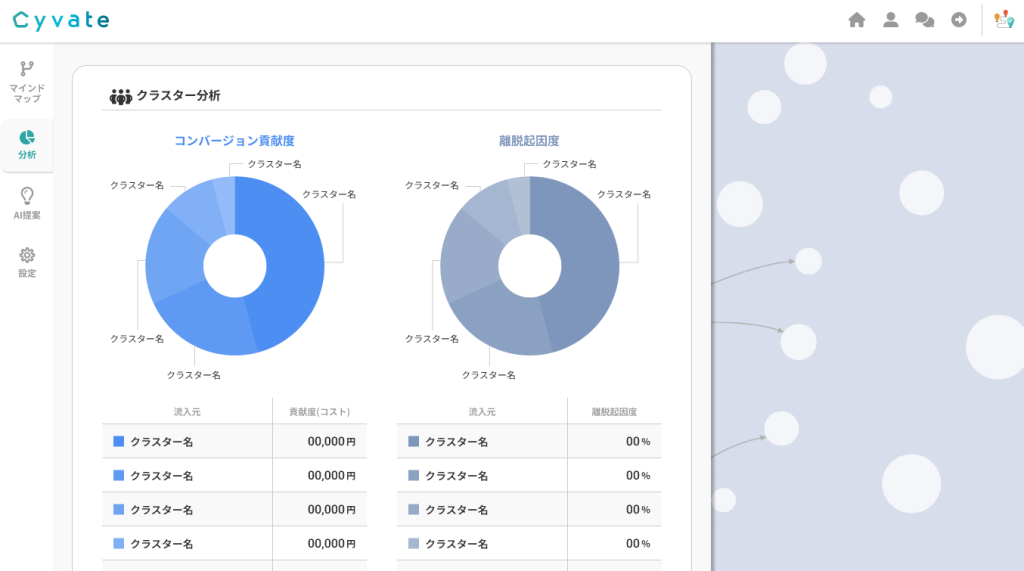Click the Home icon in the top bar

[x=856, y=20]
